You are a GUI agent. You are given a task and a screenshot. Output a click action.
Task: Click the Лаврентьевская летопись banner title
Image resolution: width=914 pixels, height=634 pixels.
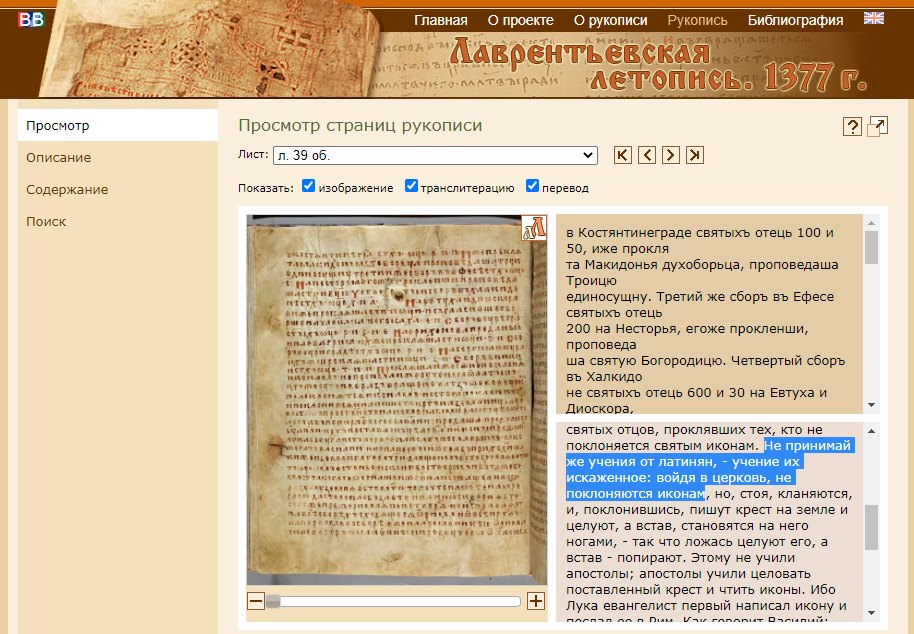pos(658,66)
